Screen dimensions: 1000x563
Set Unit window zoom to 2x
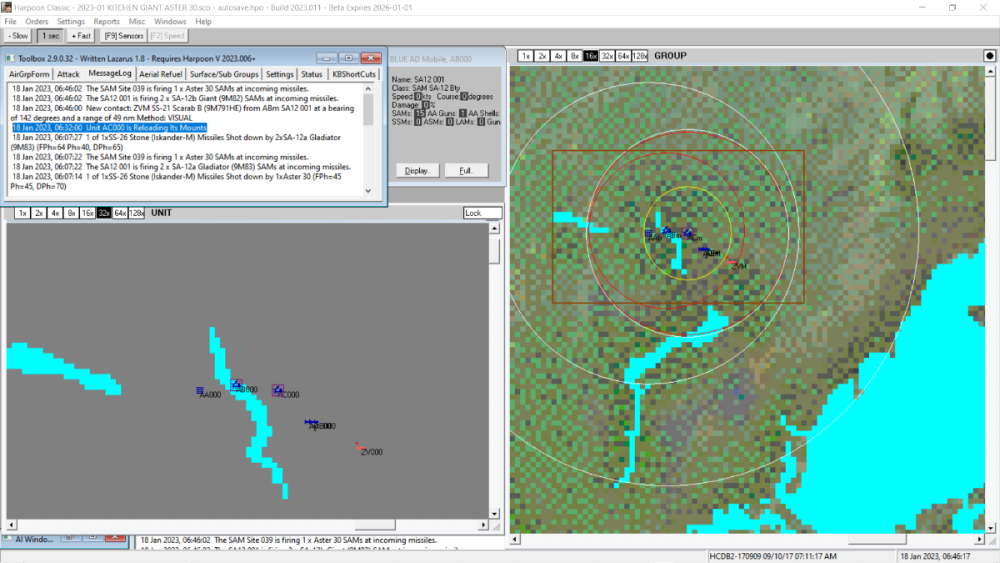tap(39, 213)
